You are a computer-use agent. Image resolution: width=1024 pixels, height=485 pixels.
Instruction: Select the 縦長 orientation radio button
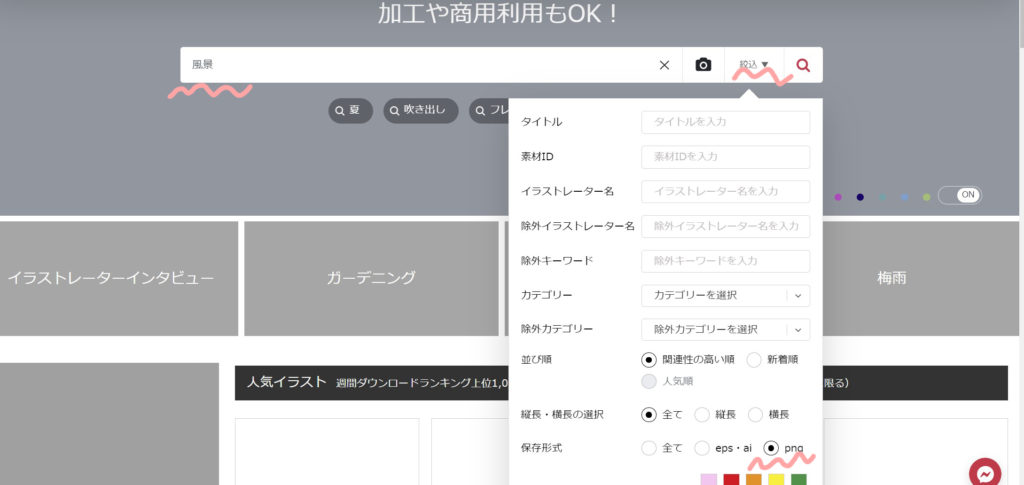702,414
